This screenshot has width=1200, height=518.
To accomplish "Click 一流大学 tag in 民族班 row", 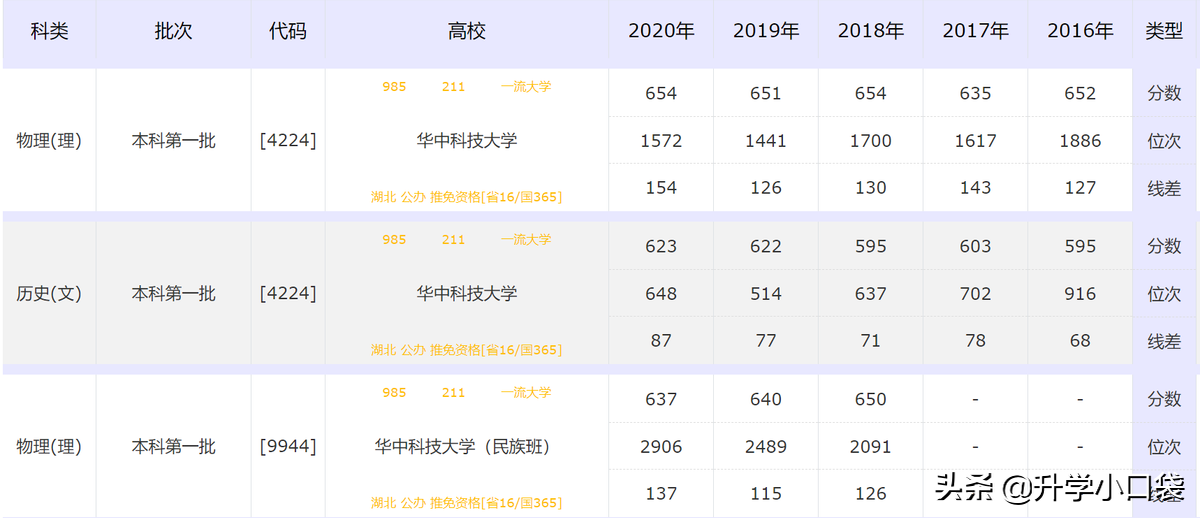I will pos(526,393).
